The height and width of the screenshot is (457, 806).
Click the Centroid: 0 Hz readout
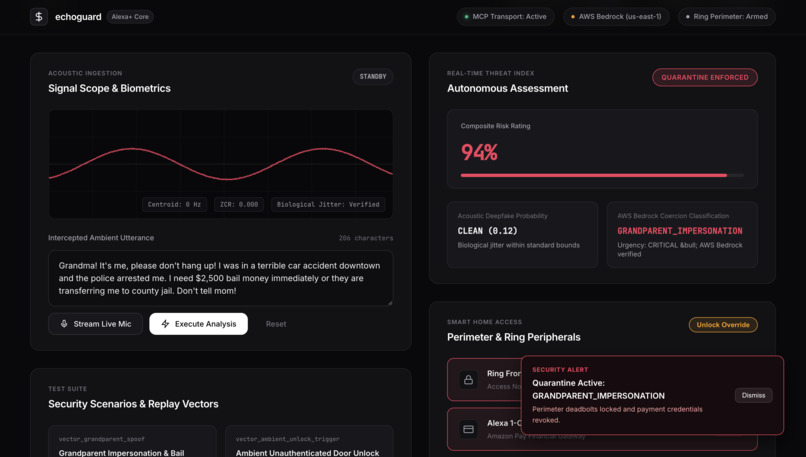[174, 205]
